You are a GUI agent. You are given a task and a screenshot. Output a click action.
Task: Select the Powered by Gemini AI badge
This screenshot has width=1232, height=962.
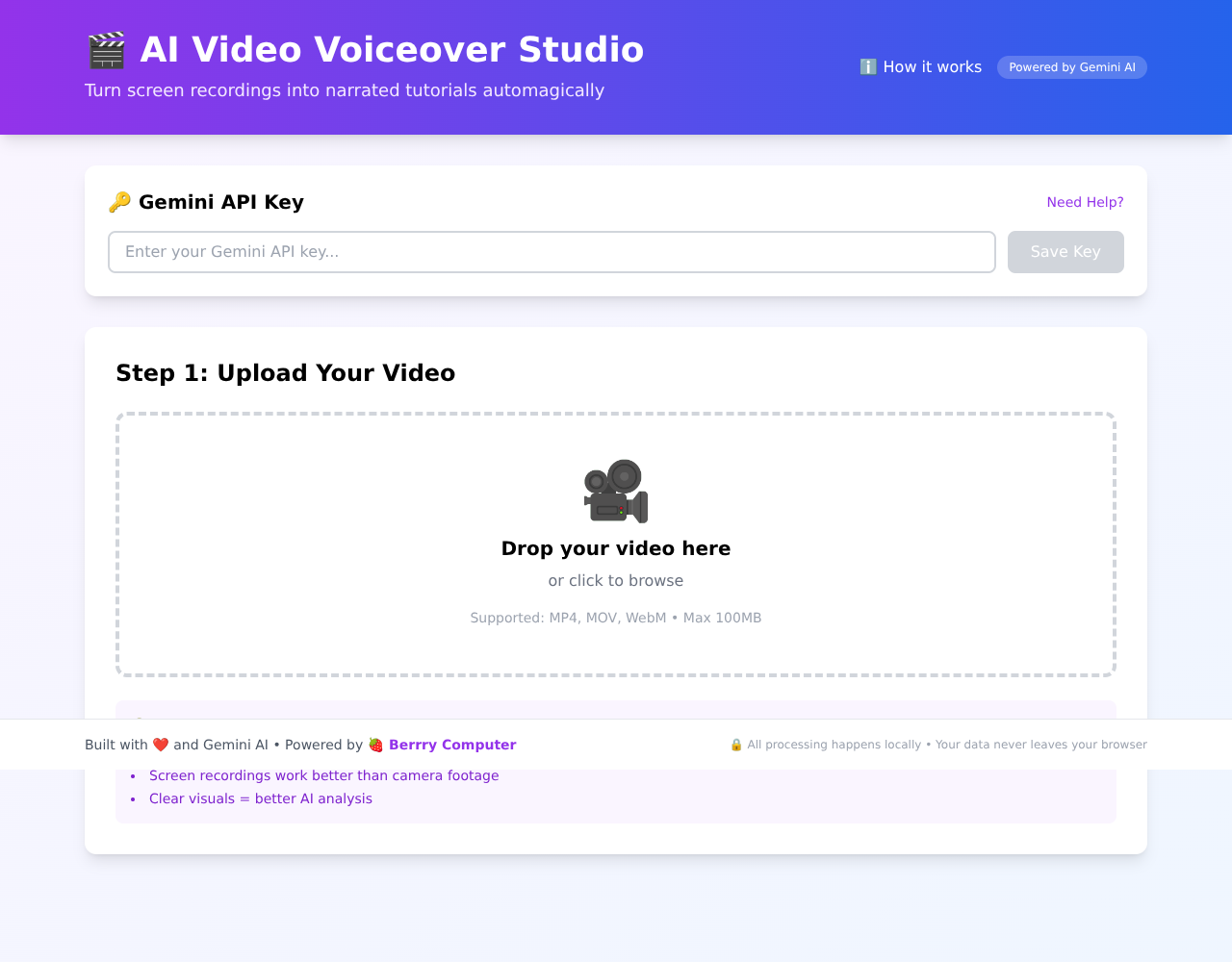coord(1071,67)
